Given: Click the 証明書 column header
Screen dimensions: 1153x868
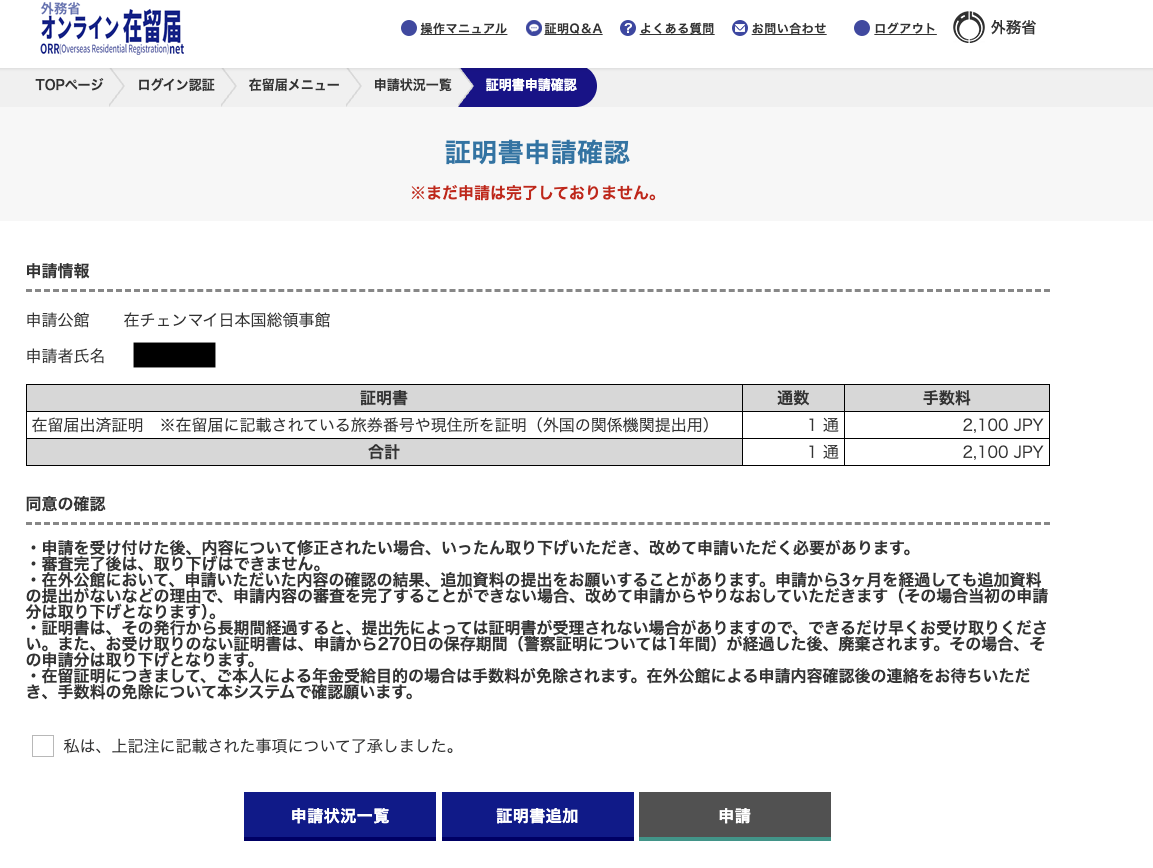Looking at the screenshot, I should pos(384,398).
